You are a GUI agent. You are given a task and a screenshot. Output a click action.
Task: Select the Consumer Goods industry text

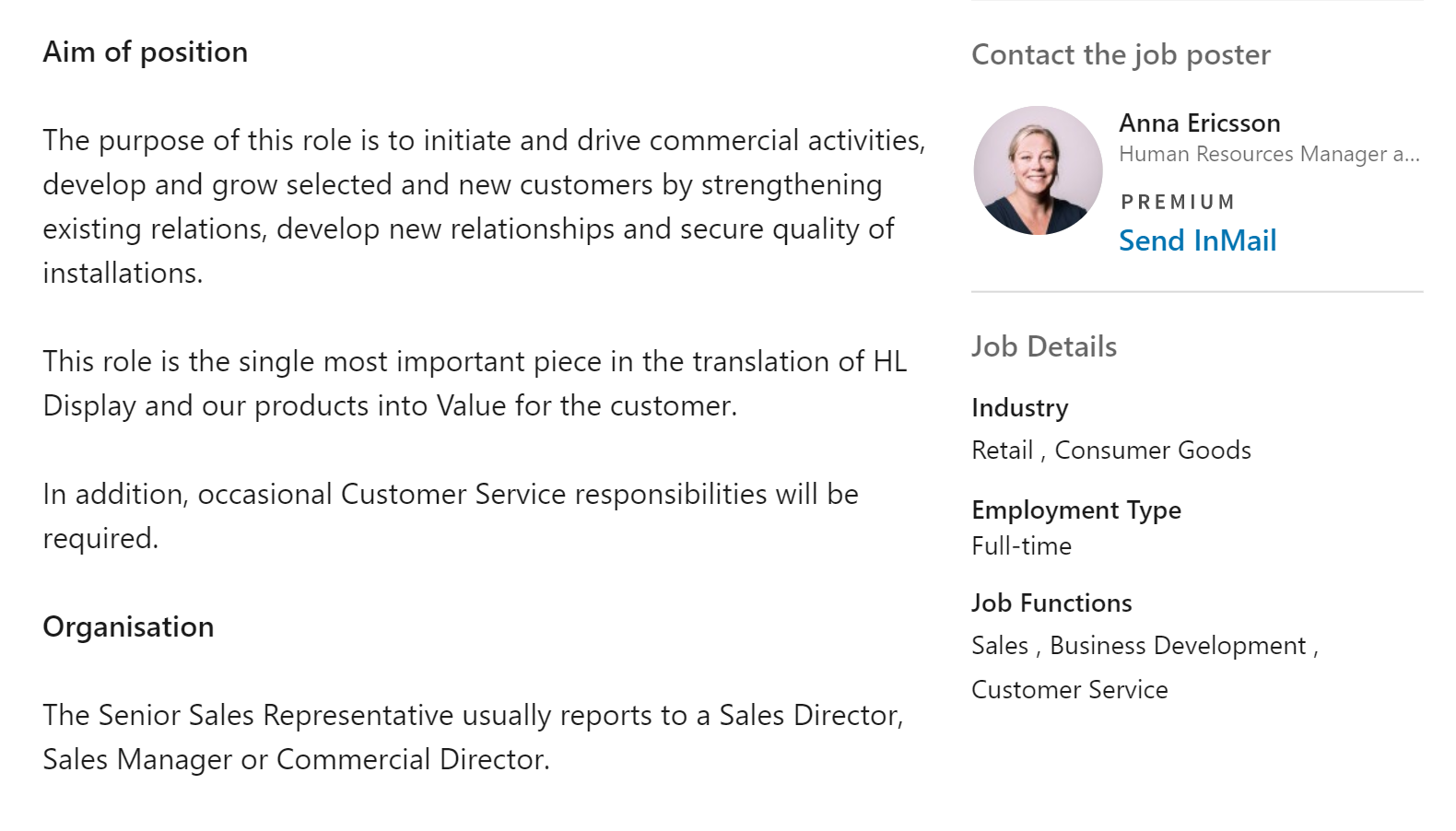(1153, 450)
